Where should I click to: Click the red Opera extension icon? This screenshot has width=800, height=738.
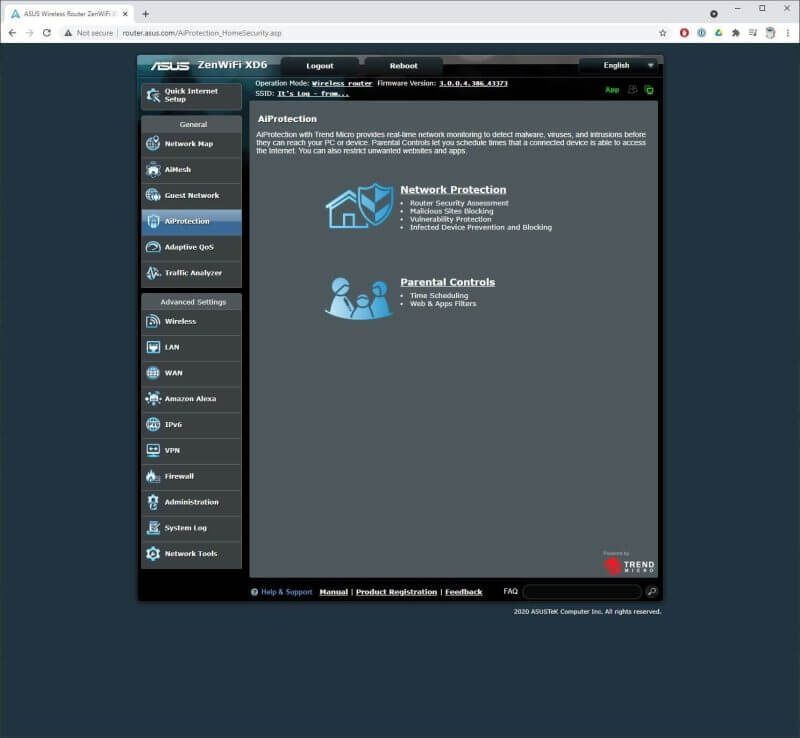coord(684,33)
